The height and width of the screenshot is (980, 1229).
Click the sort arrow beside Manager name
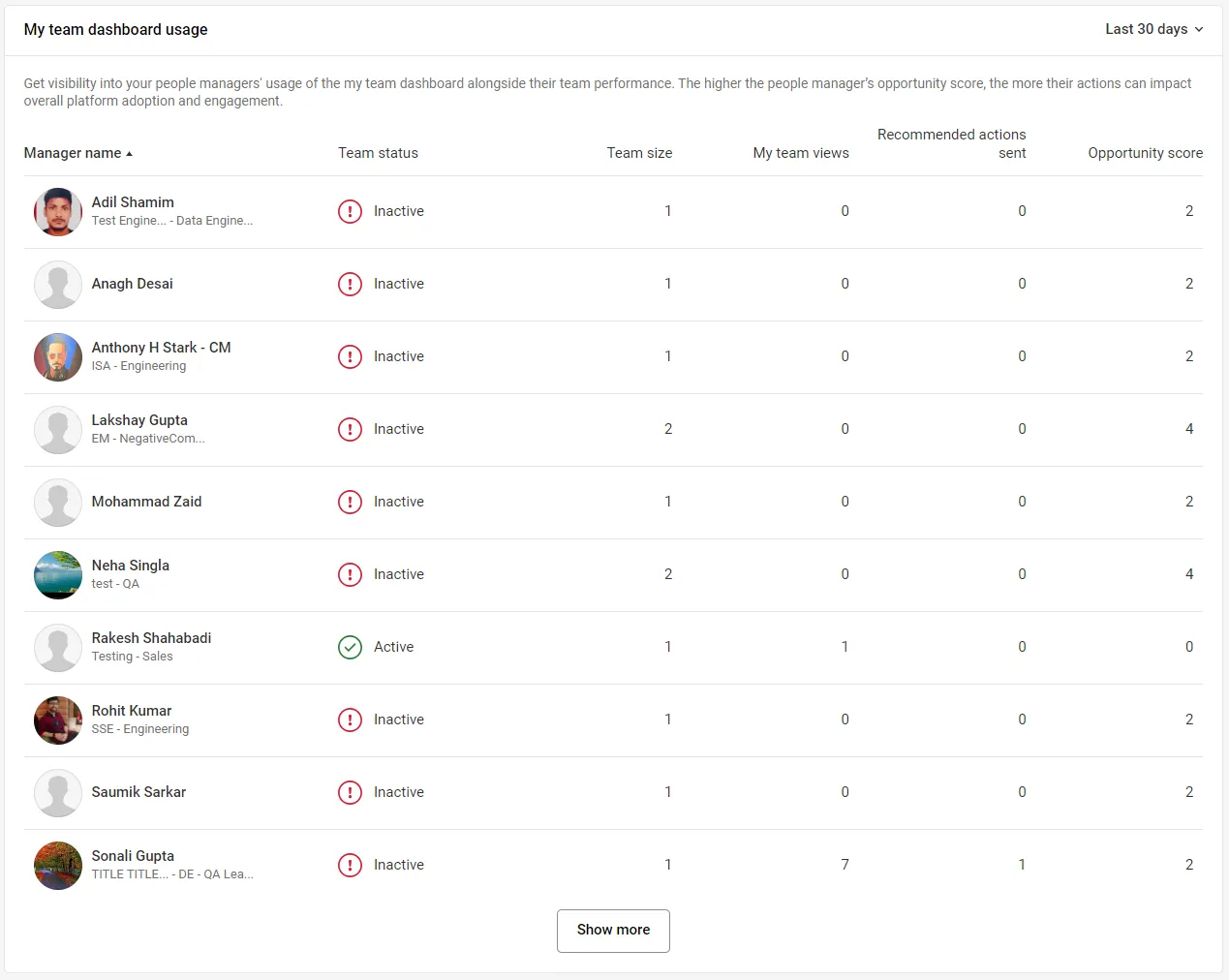[x=130, y=154]
